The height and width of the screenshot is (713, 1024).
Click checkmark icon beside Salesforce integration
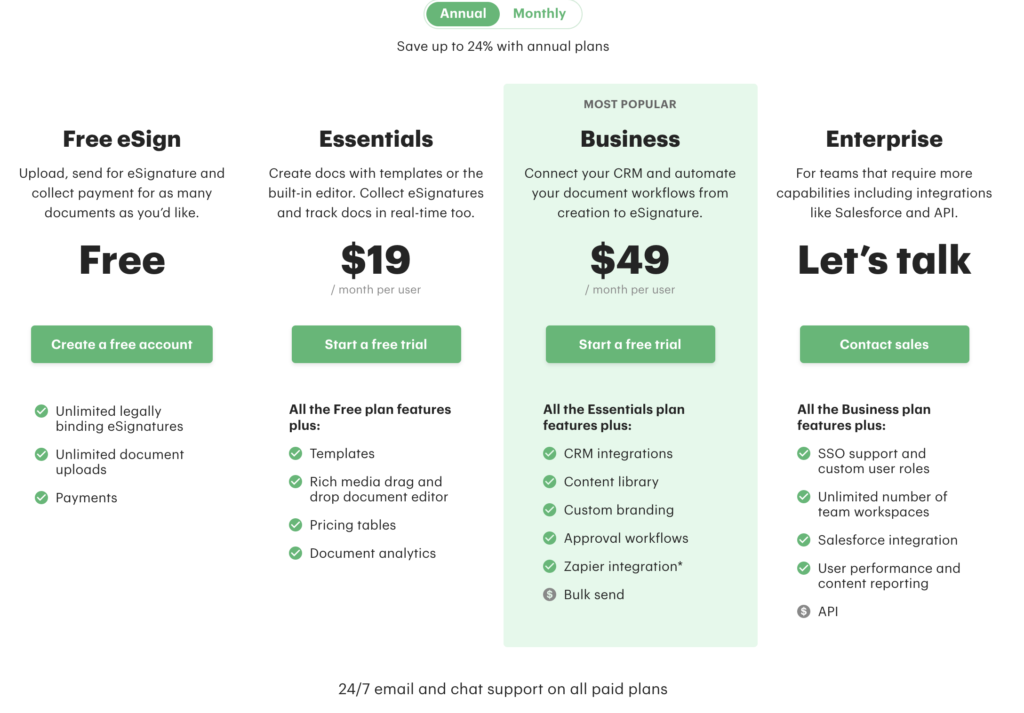[x=804, y=540]
